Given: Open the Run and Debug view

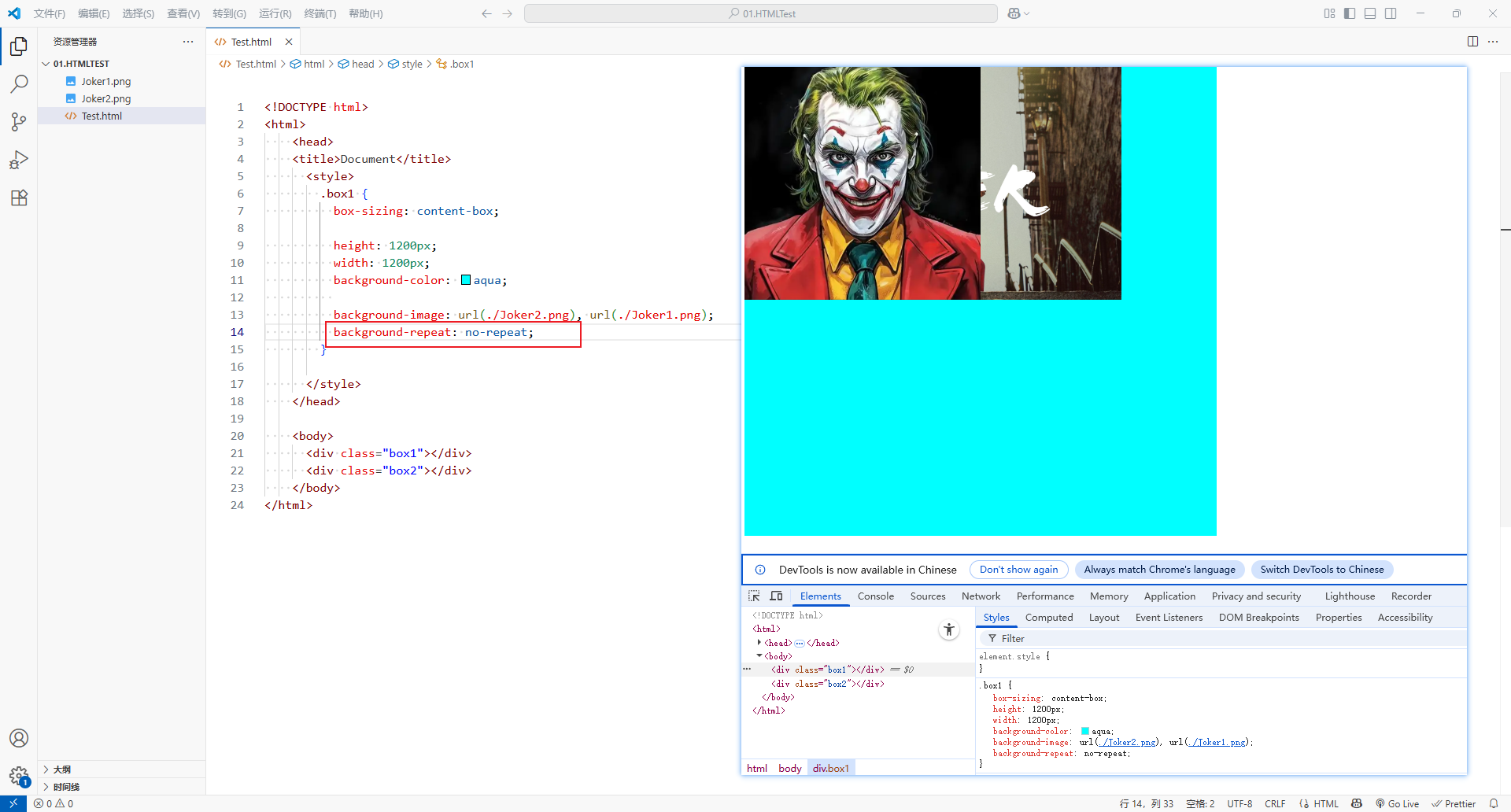Looking at the screenshot, I should tap(19, 160).
